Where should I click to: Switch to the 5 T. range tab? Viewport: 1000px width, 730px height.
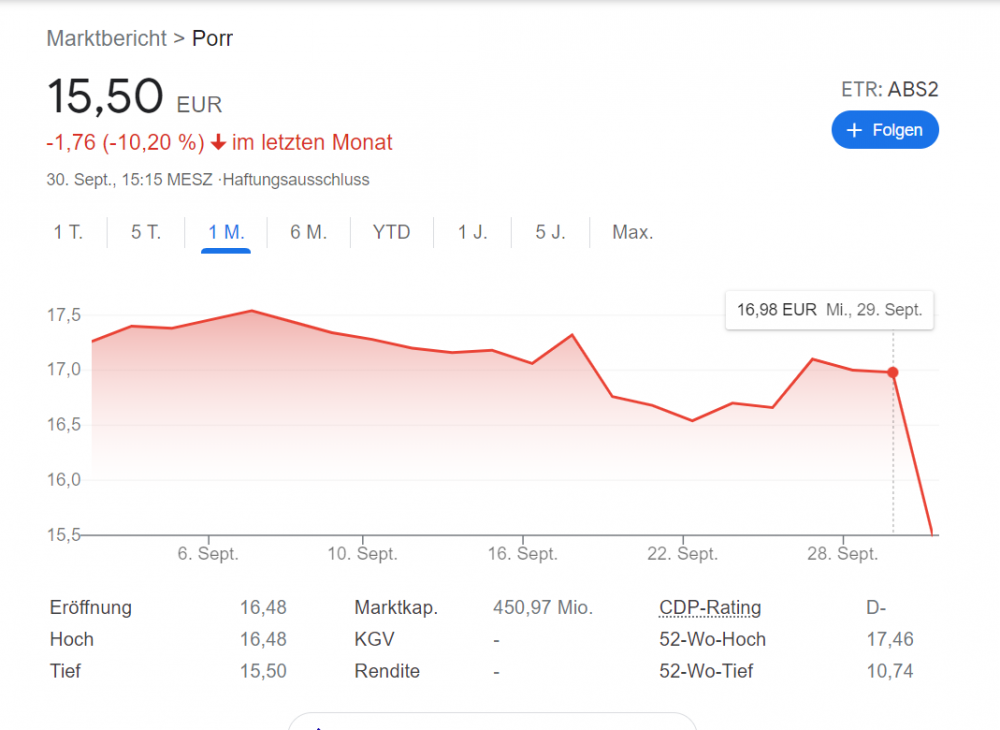146,232
